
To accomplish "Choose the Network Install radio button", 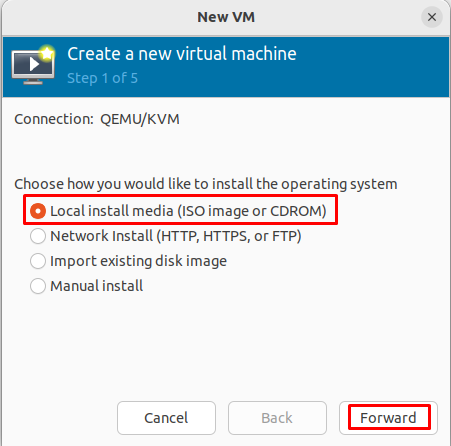I will pos(38,236).
